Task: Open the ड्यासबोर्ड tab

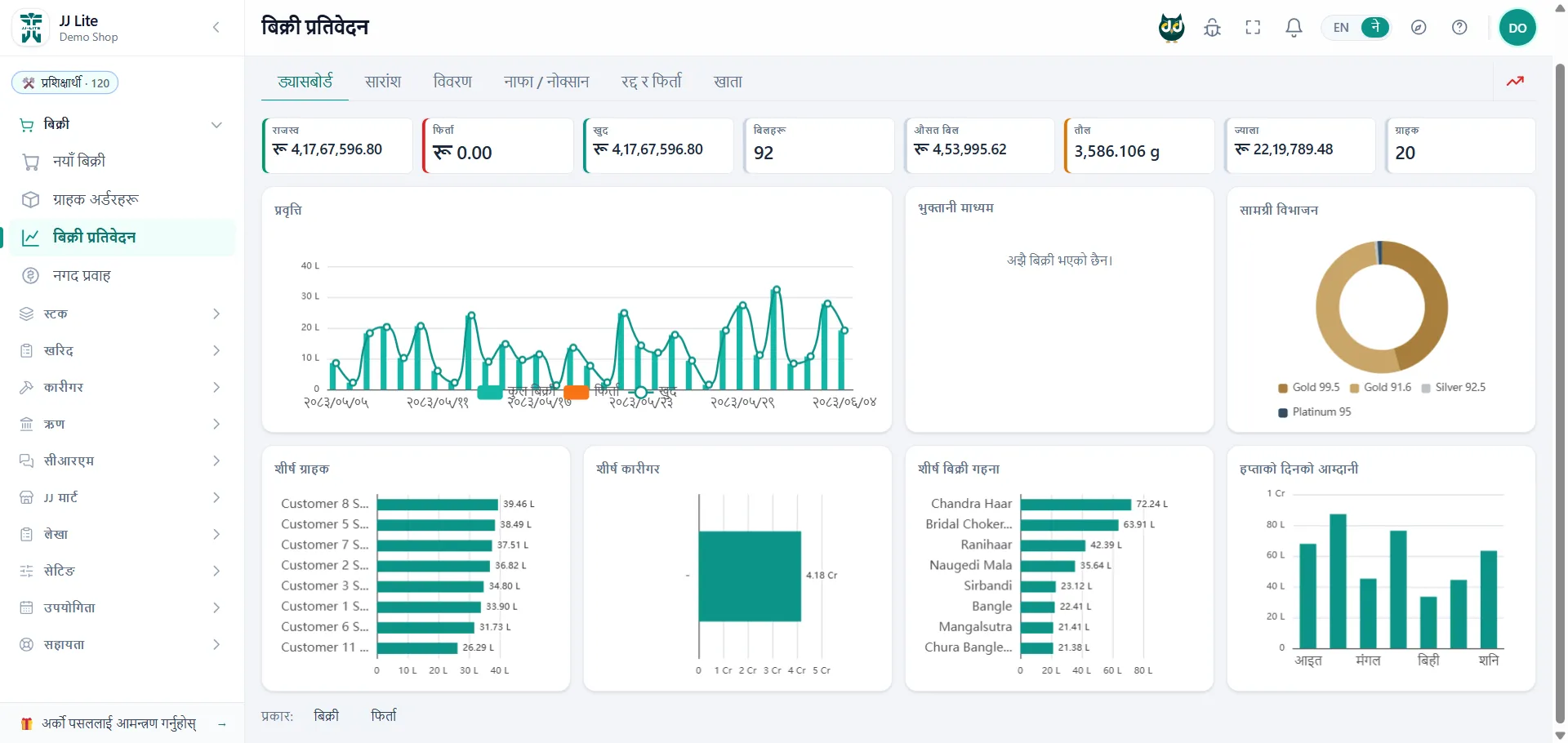Action: tap(305, 82)
